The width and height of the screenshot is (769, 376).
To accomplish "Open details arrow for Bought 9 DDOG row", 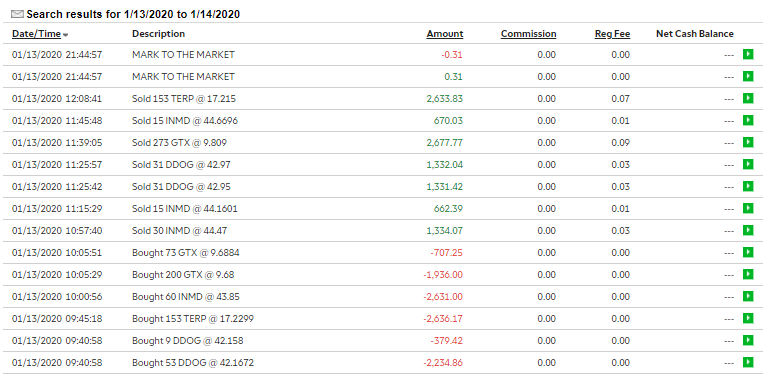I will 748,340.
